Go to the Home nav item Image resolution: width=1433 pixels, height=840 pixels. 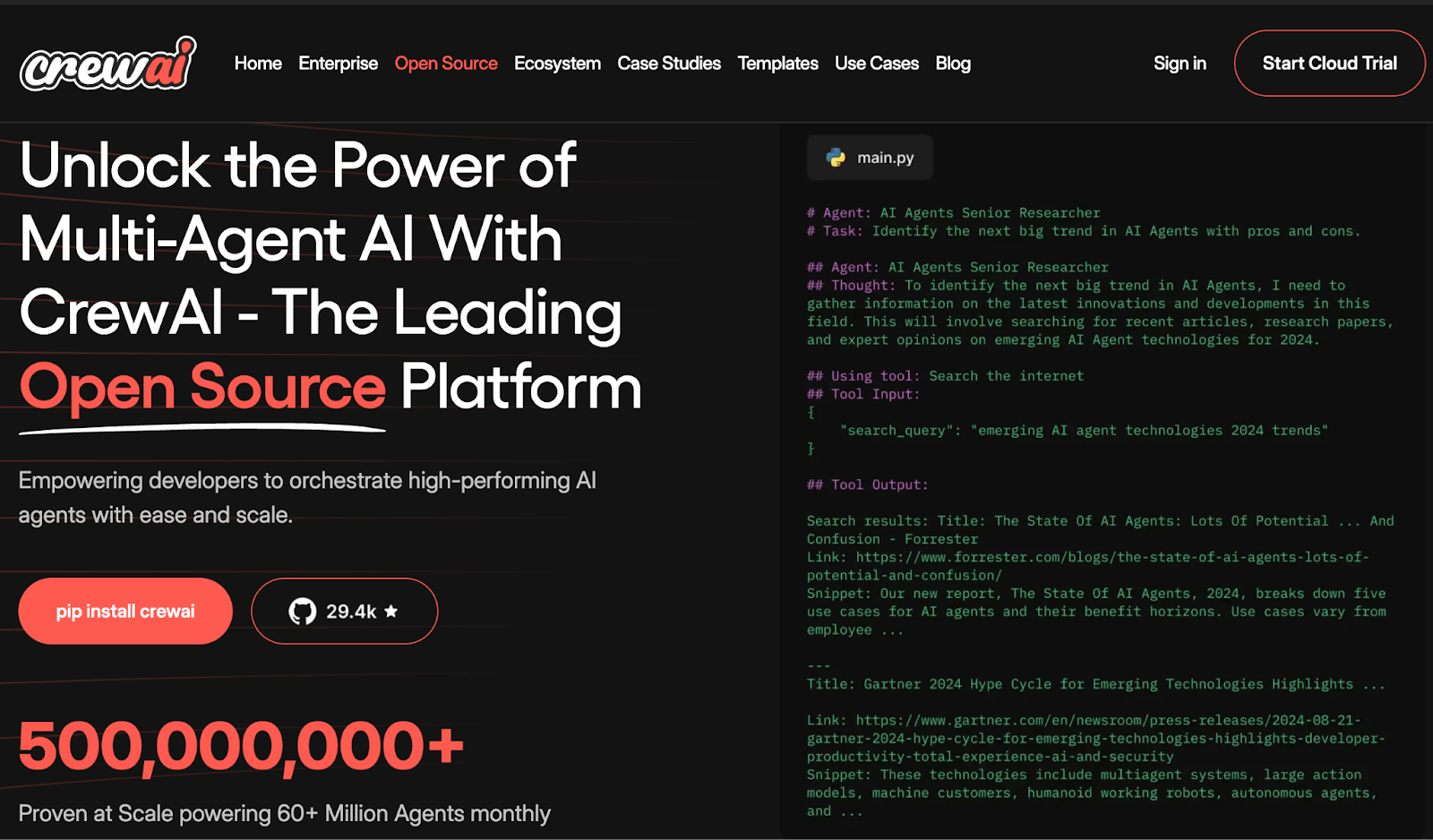click(x=258, y=64)
